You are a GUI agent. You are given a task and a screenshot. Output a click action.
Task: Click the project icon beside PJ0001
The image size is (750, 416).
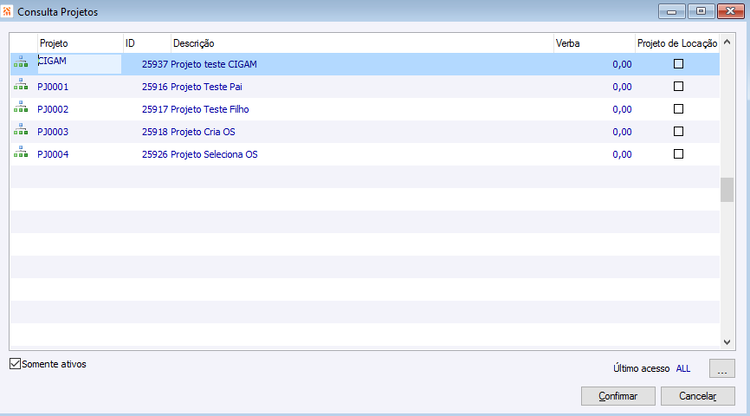pos(21,84)
